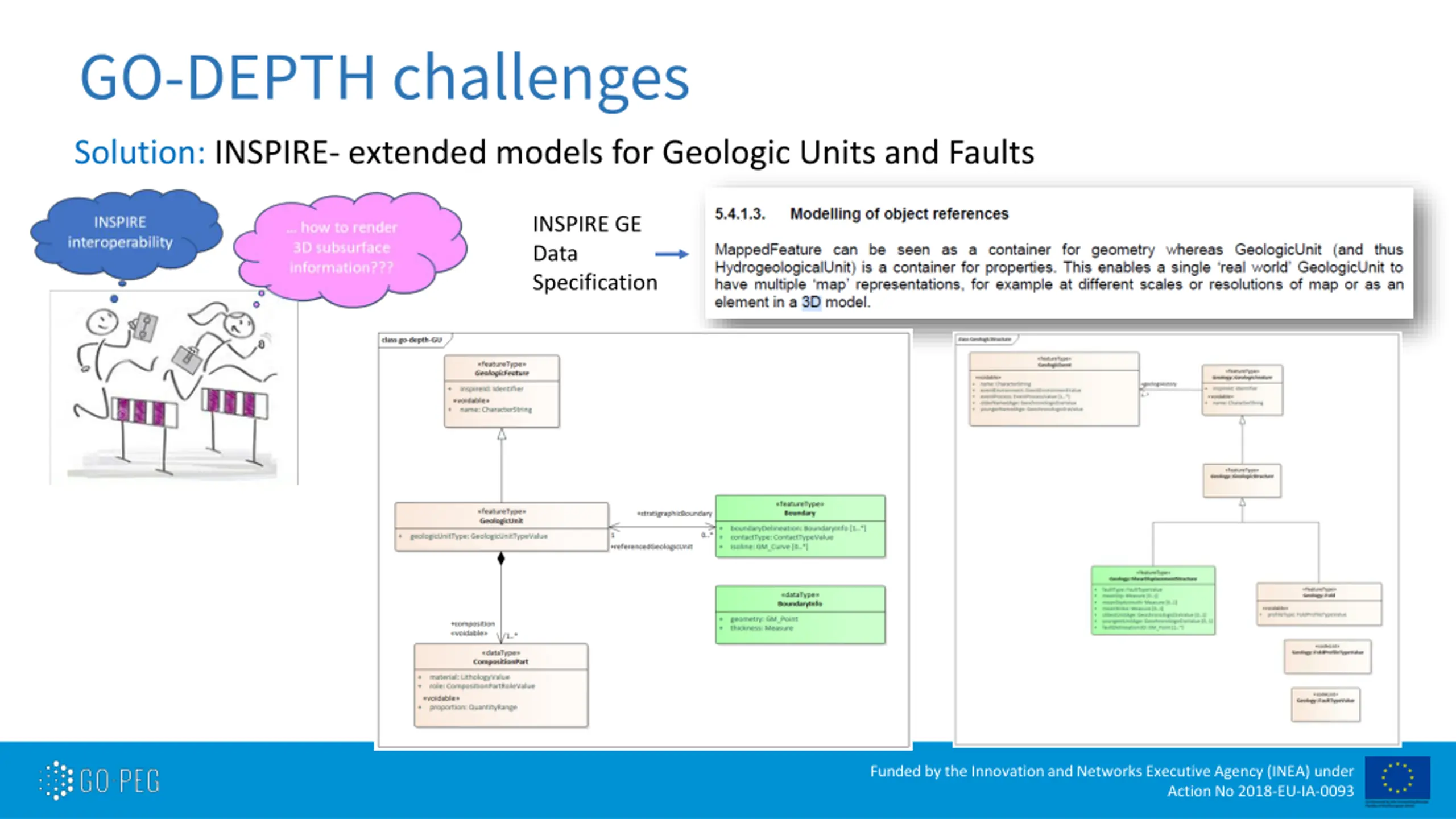Select the Geology::GeologicStructure class box
The width and height of the screenshot is (1456, 819).
point(1242,481)
